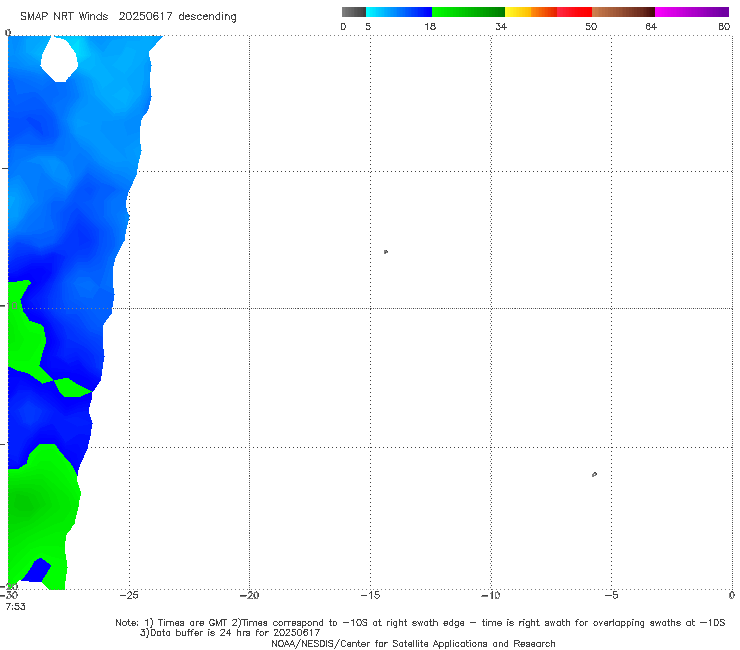Click color bar label '50'
Screen dimensions: 740x650
coord(591,26)
